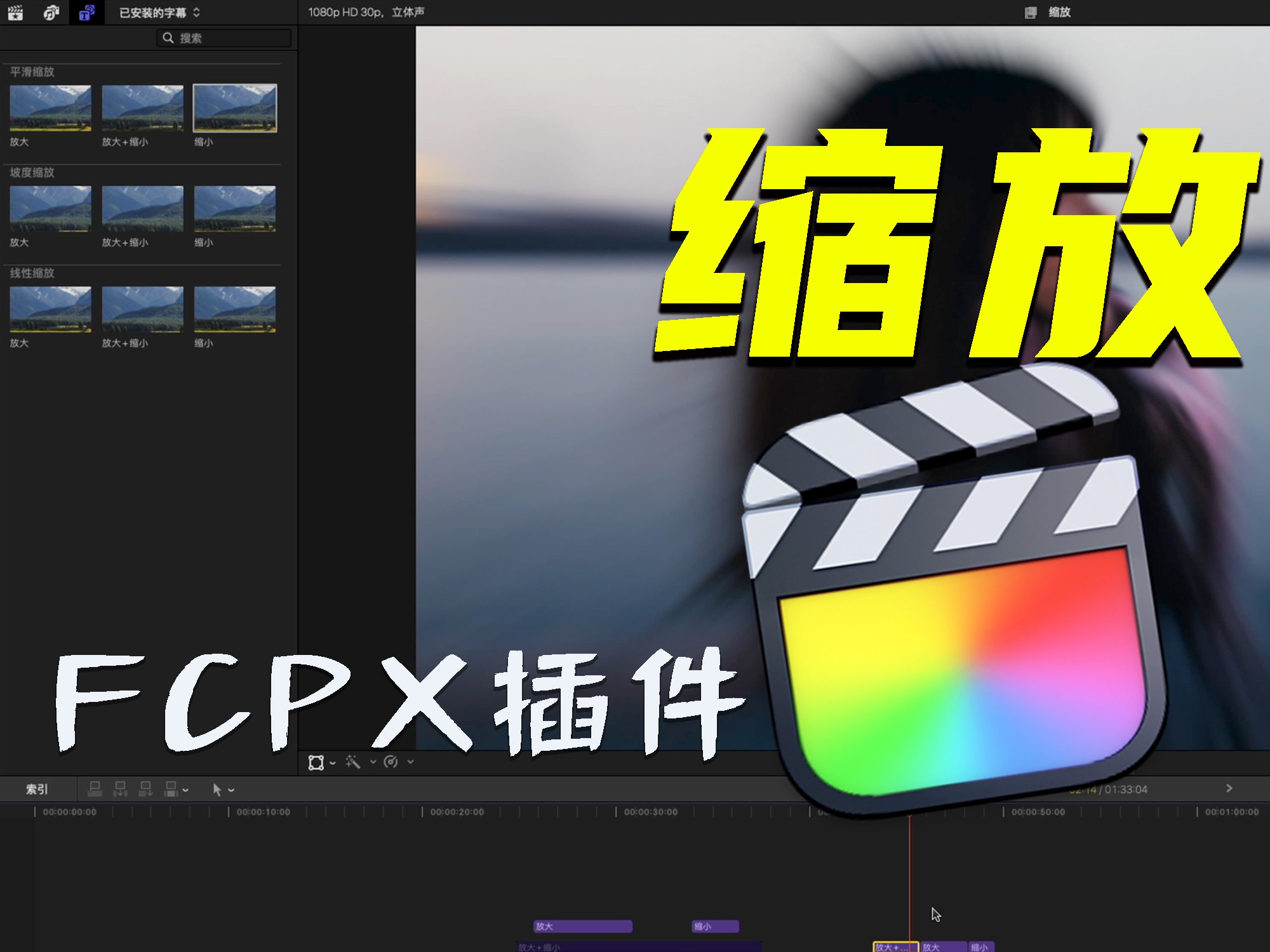The width and height of the screenshot is (1270, 952).
Task: Select 放大+缩小 thumbnail under 平滑缩放
Action: coord(142,108)
